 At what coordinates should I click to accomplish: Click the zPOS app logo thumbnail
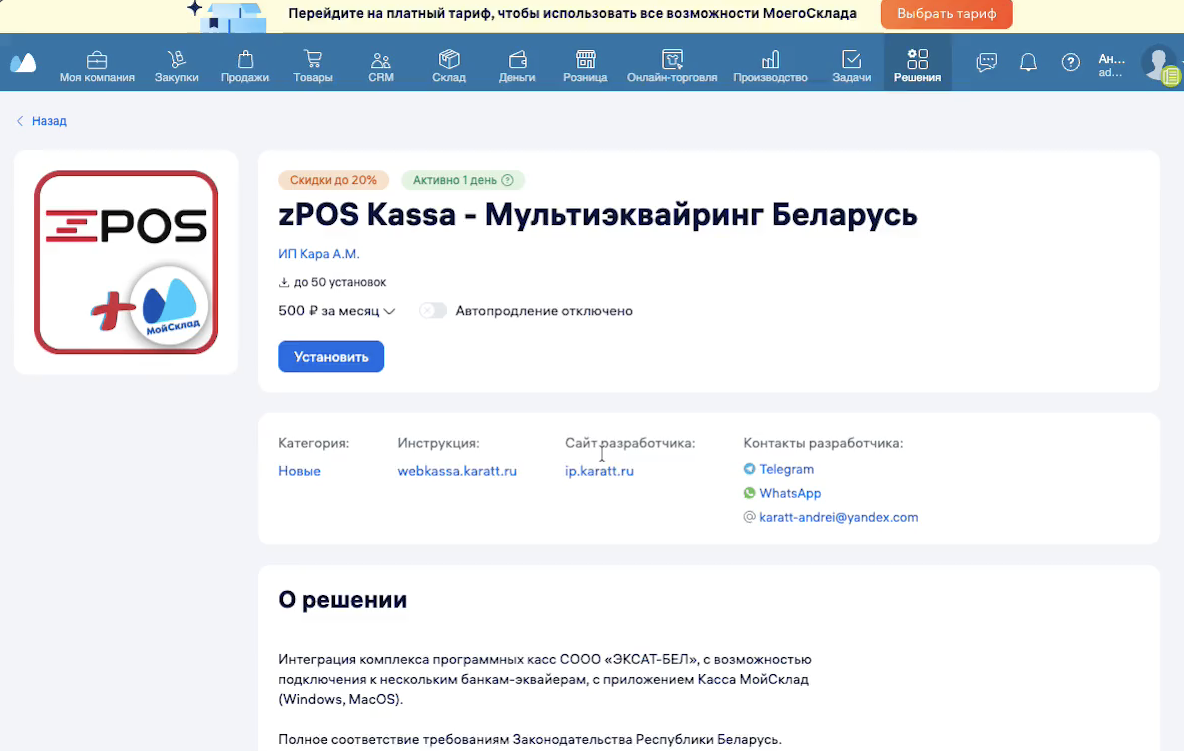pos(126,262)
